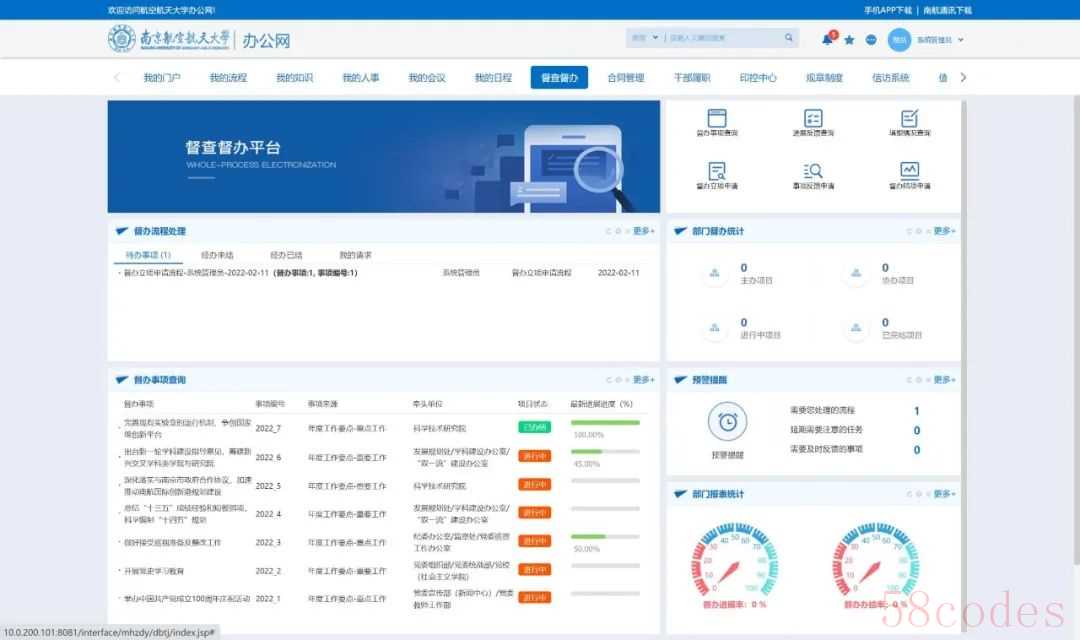Switch to the 我的请求 tab

click(355, 255)
